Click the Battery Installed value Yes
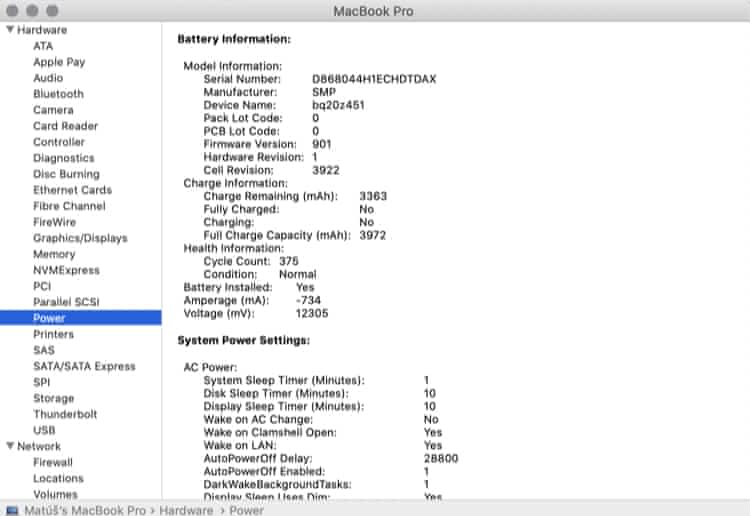Viewport: 750px width, 516px height. click(x=305, y=287)
